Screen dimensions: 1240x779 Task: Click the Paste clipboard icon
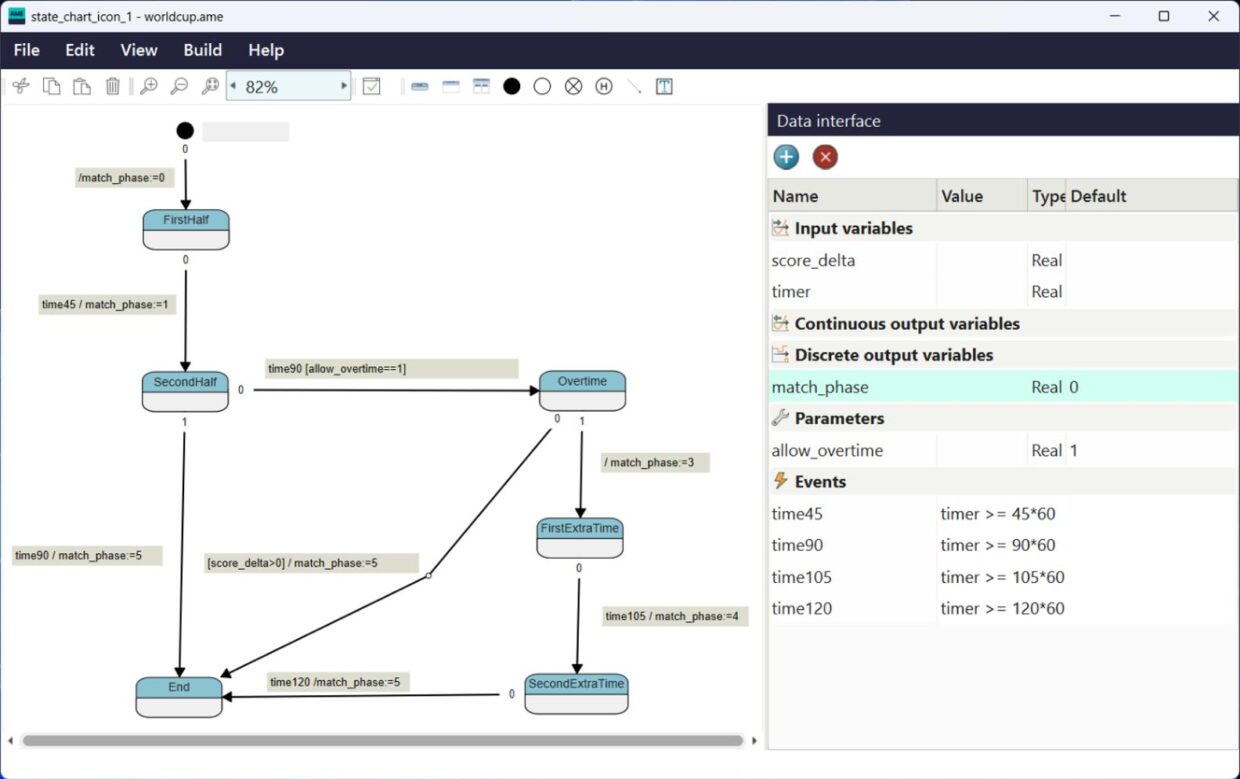click(81, 87)
